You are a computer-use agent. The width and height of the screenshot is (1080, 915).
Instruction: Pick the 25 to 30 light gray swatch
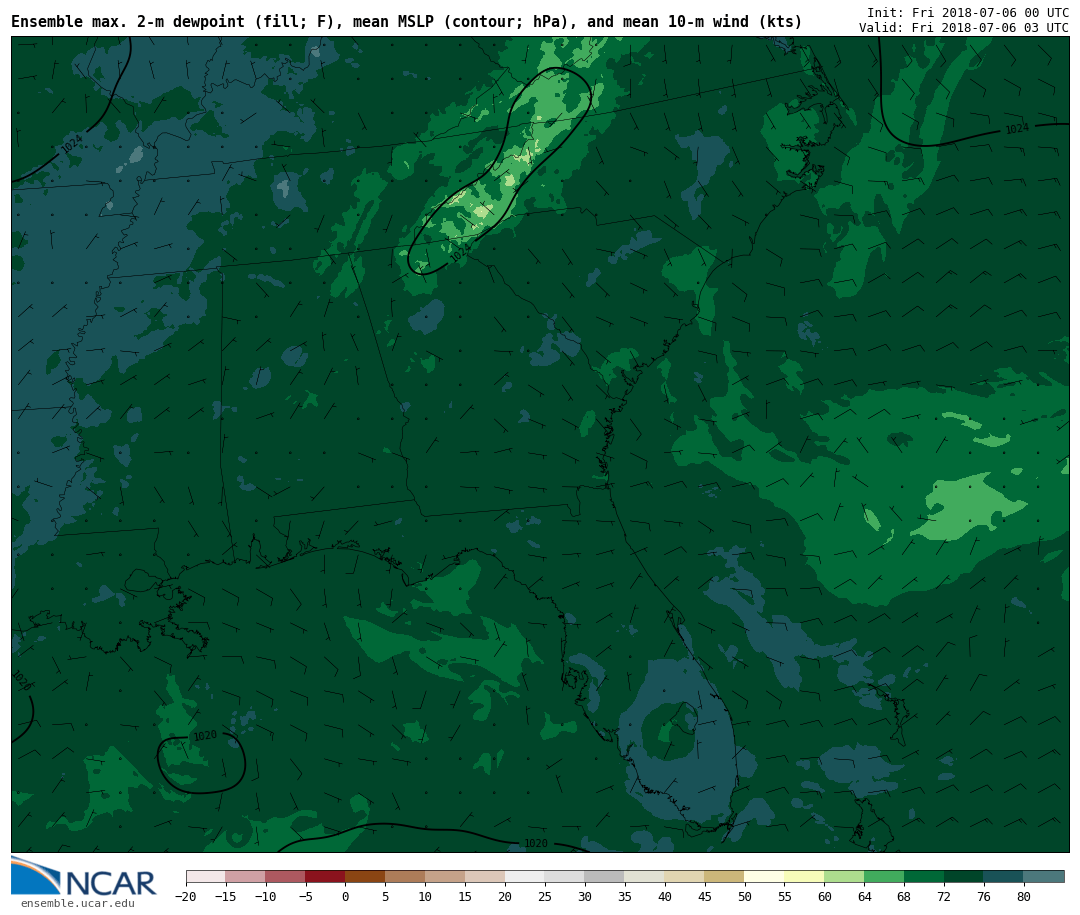tap(565, 876)
